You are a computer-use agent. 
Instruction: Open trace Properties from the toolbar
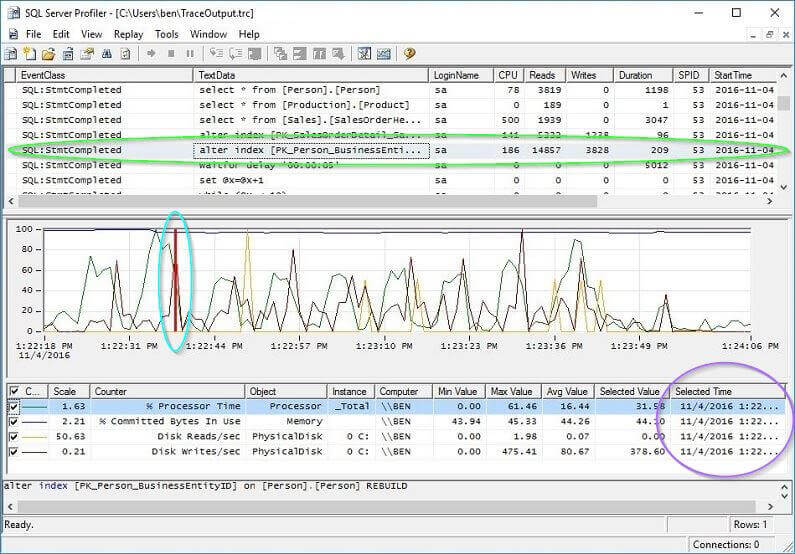(87, 54)
